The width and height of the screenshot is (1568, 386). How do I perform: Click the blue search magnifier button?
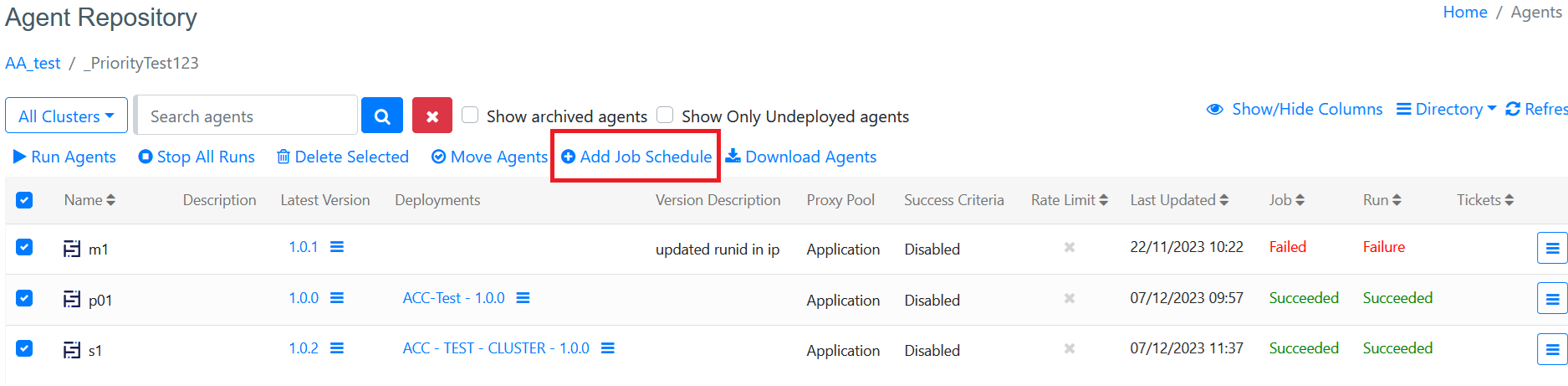point(382,116)
